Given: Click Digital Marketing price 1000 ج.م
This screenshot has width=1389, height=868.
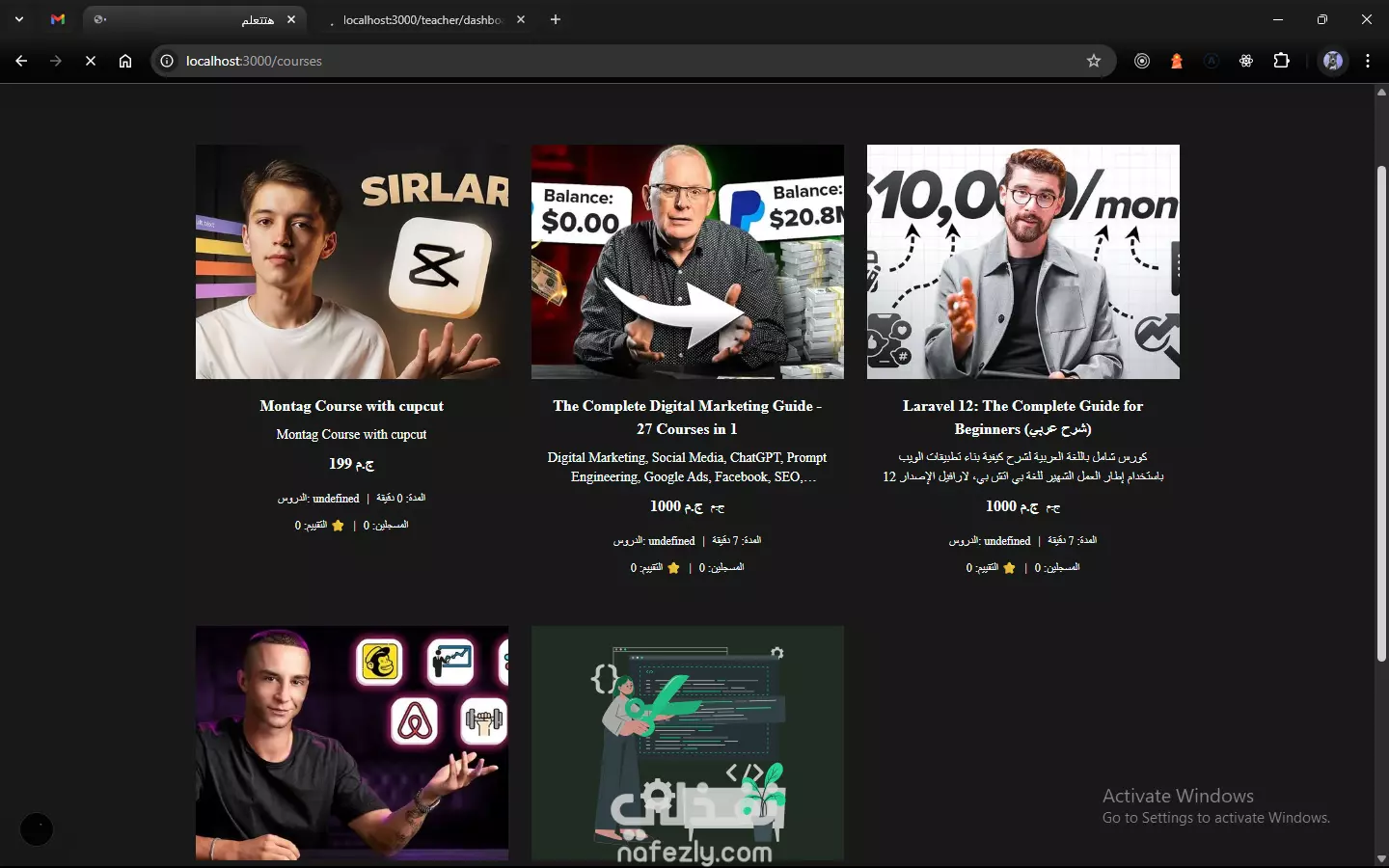Looking at the screenshot, I should coord(688,506).
